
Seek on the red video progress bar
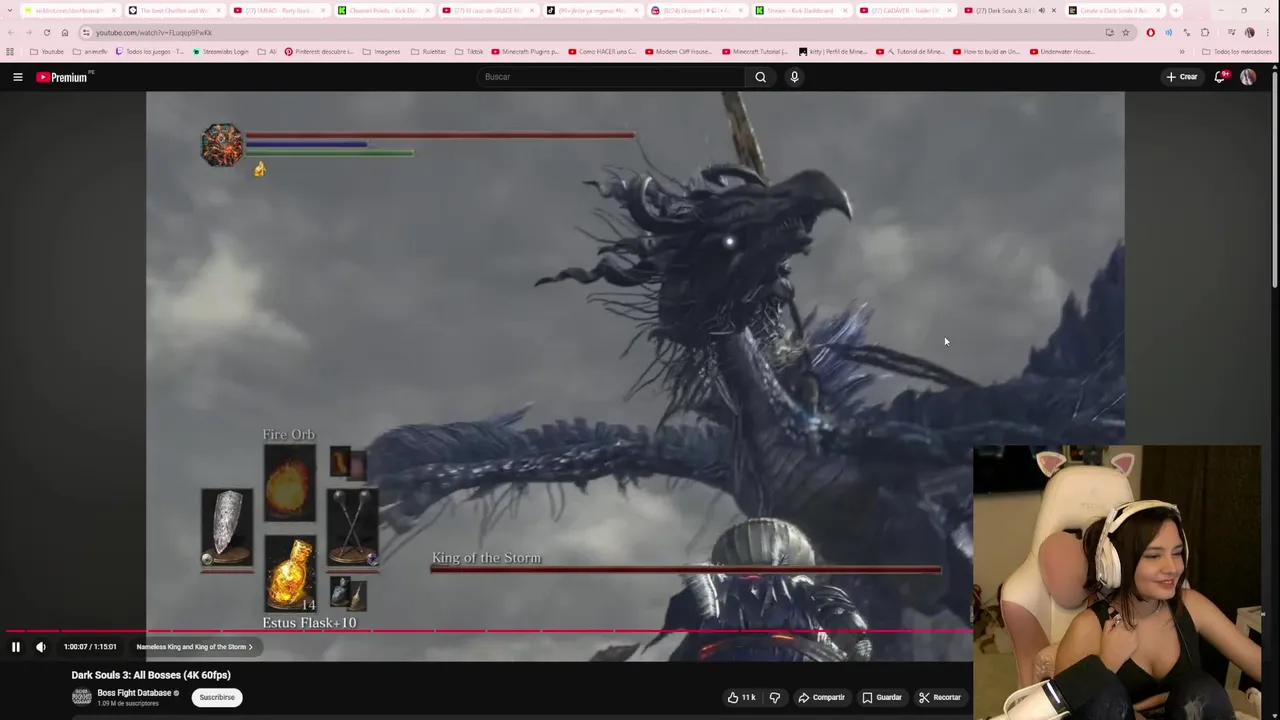pyautogui.click(x=488, y=631)
